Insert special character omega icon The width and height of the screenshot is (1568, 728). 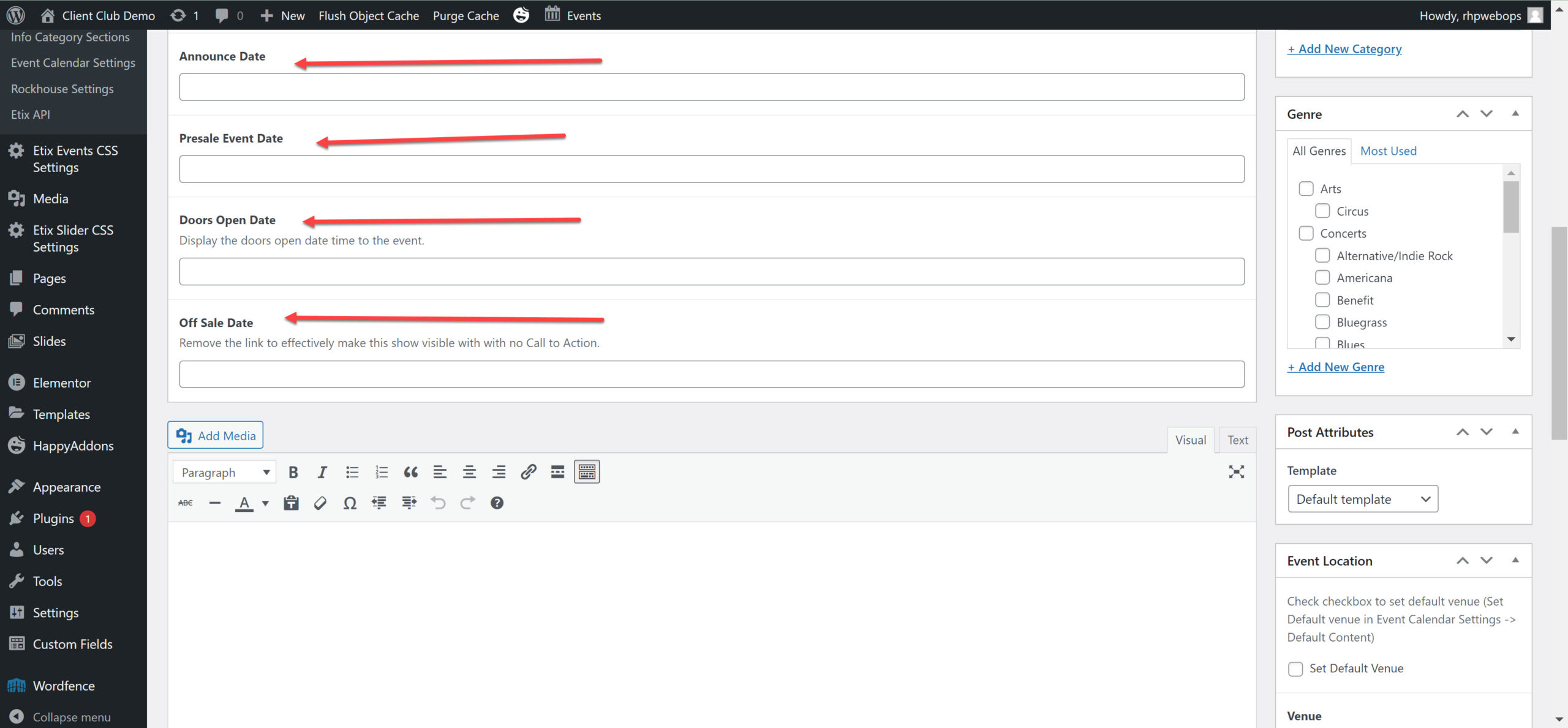pos(350,503)
